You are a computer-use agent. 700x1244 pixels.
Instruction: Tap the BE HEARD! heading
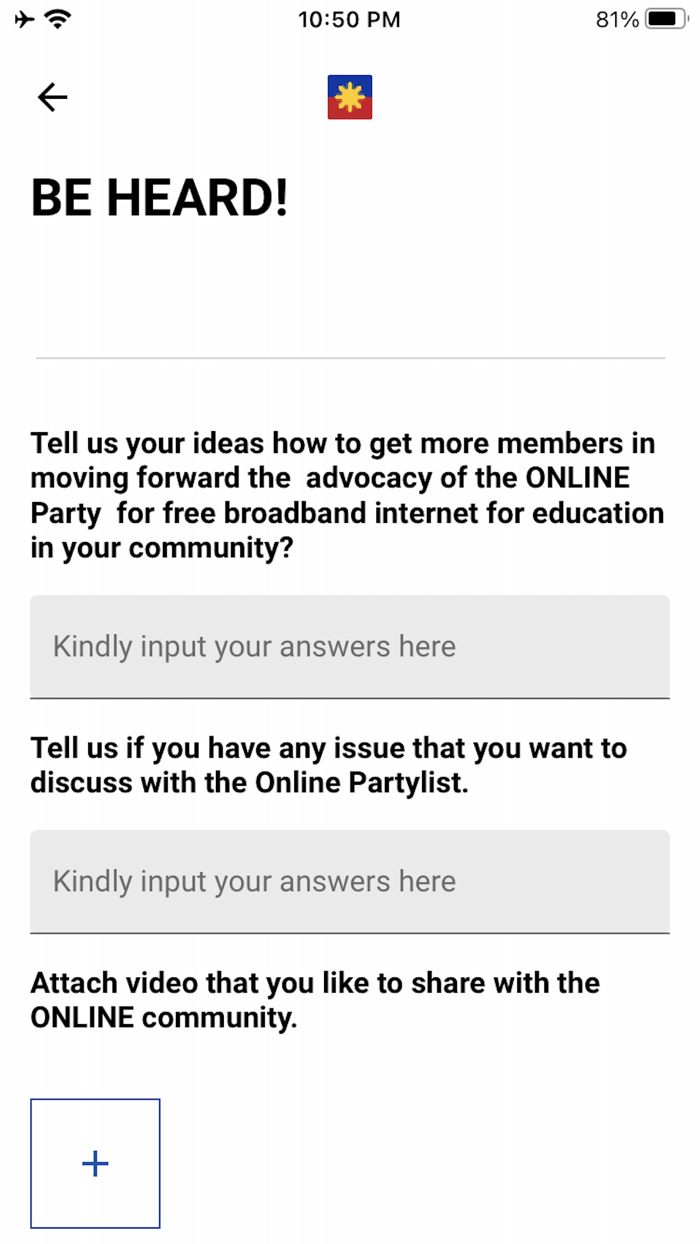160,197
